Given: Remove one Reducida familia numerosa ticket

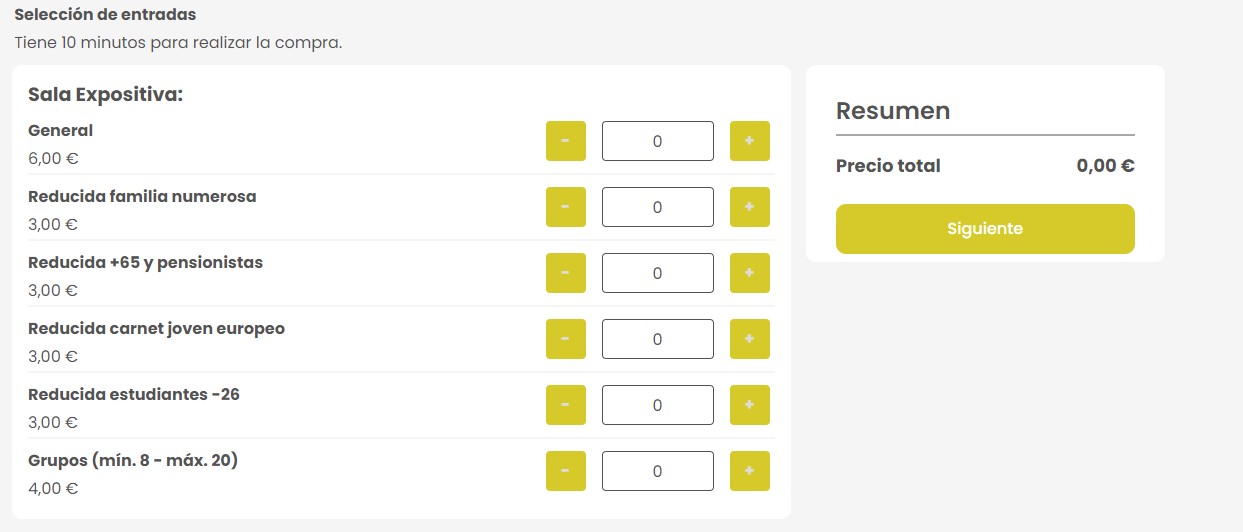Looking at the screenshot, I should [566, 207].
